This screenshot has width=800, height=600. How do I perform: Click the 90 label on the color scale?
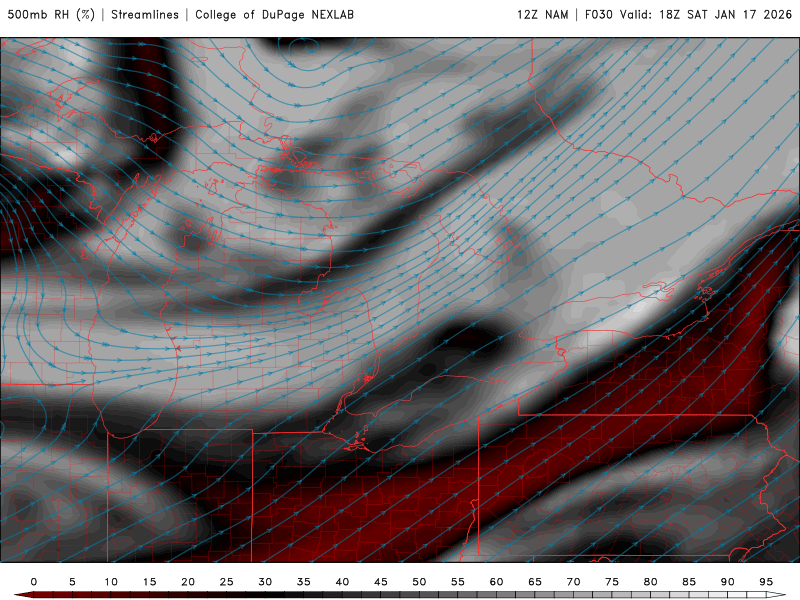(728, 582)
